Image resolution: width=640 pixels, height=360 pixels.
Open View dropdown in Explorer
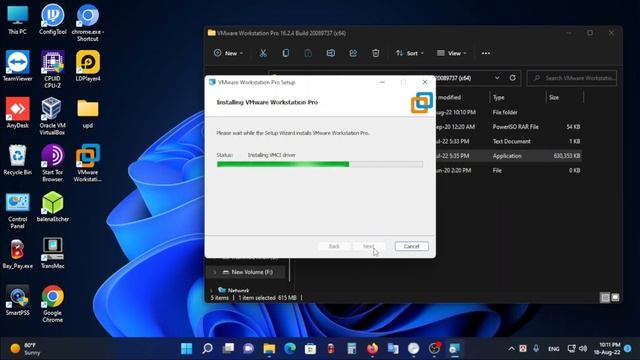click(x=451, y=53)
